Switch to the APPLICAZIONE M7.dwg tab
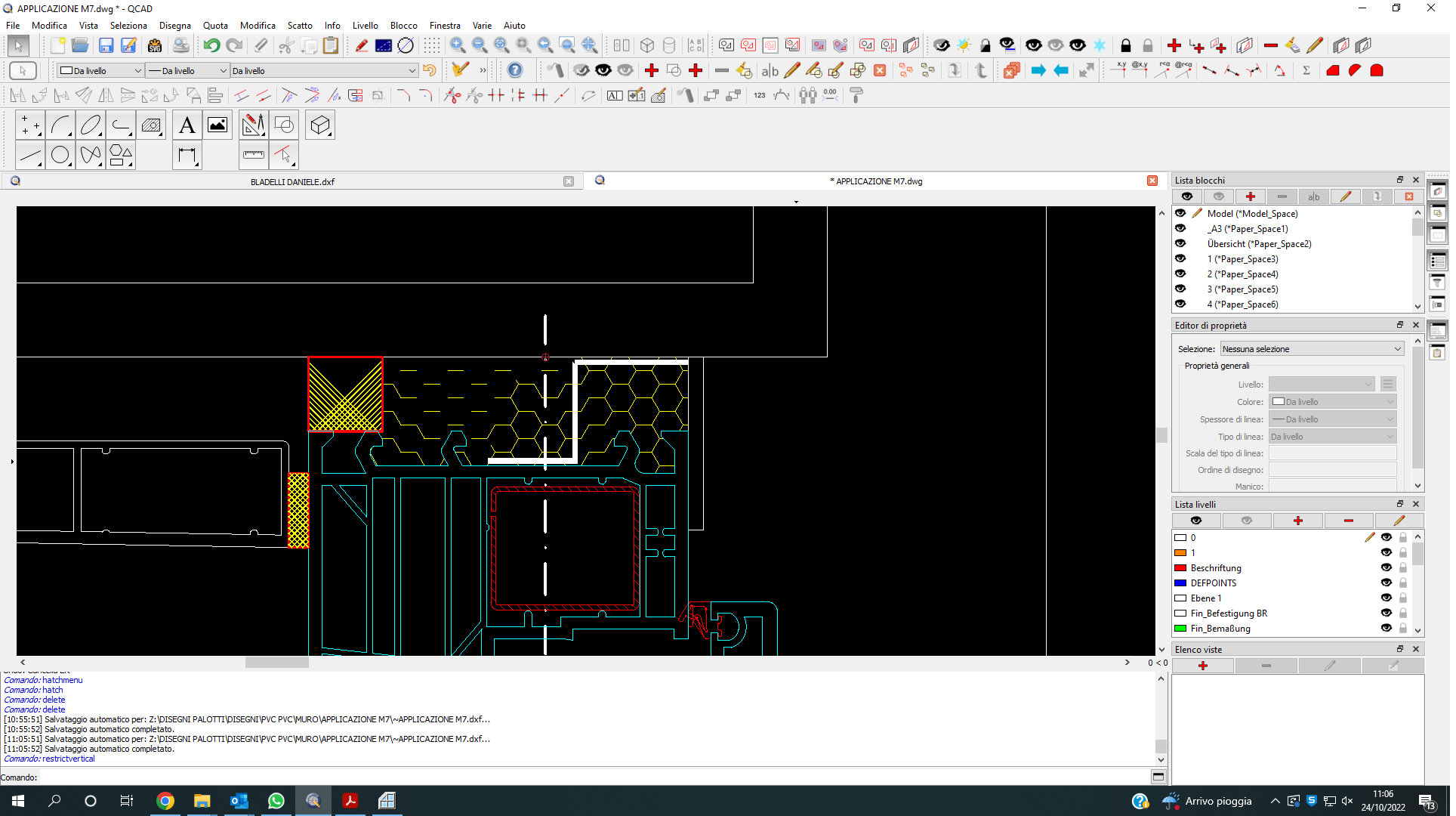Viewport: 1456px width, 816px height. pos(876,181)
